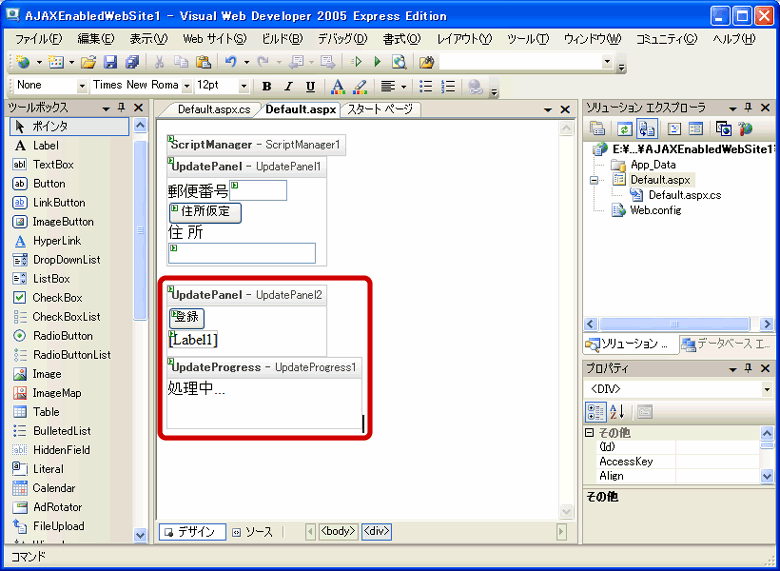This screenshot has width=780, height=571.
Task: Open the Undo history dropdown arrow
Action: (x=246, y=62)
